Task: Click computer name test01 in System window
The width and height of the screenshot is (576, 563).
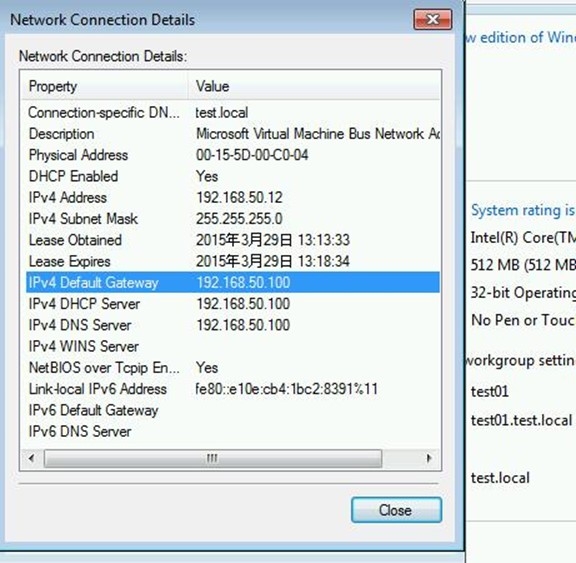Action: point(490,391)
